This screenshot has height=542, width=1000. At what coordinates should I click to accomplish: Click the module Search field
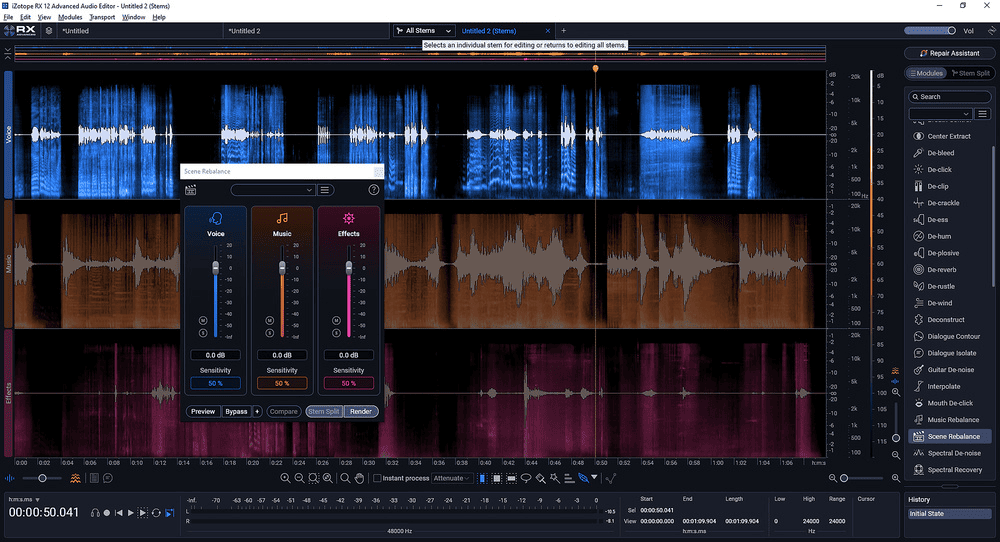[950, 97]
